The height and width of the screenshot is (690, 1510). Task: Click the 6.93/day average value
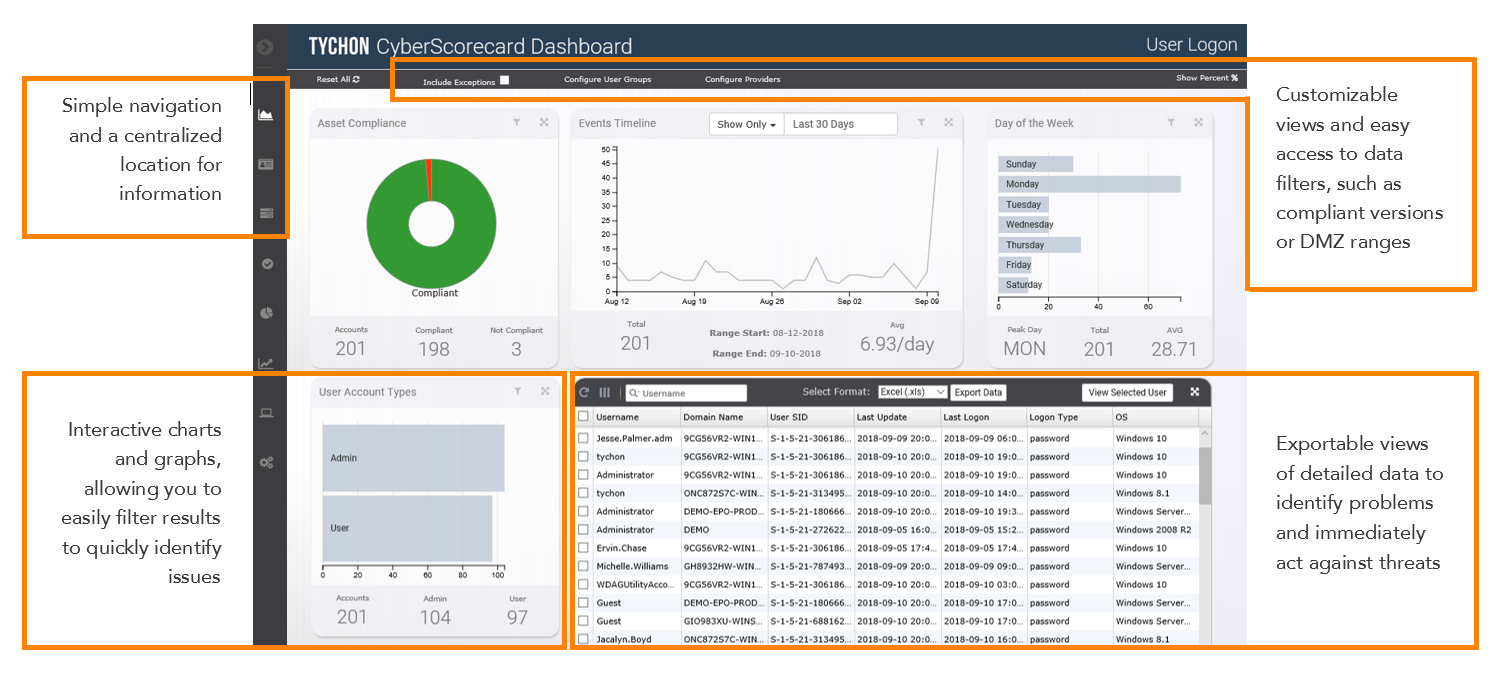[x=897, y=344]
